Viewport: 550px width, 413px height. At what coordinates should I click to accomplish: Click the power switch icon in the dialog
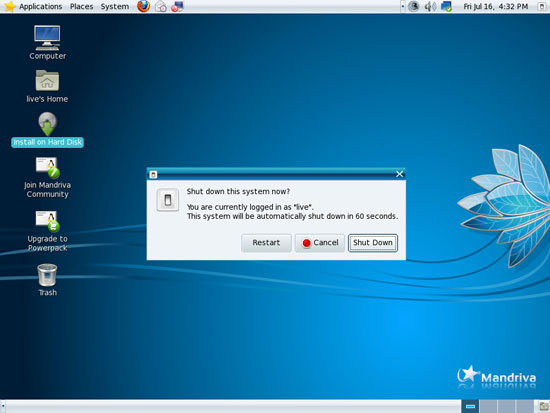point(168,200)
